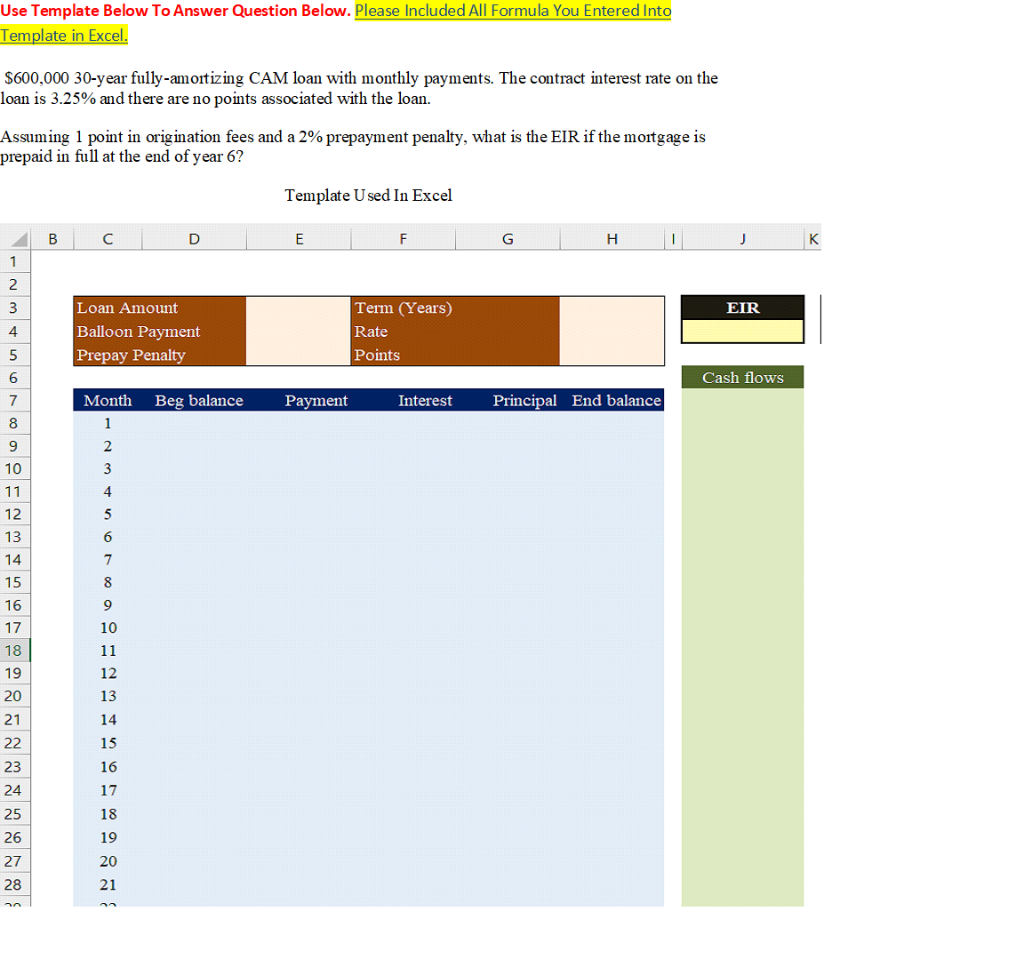The image size is (1024, 967).
Task: Select column C header
Action: (x=108, y=239)
